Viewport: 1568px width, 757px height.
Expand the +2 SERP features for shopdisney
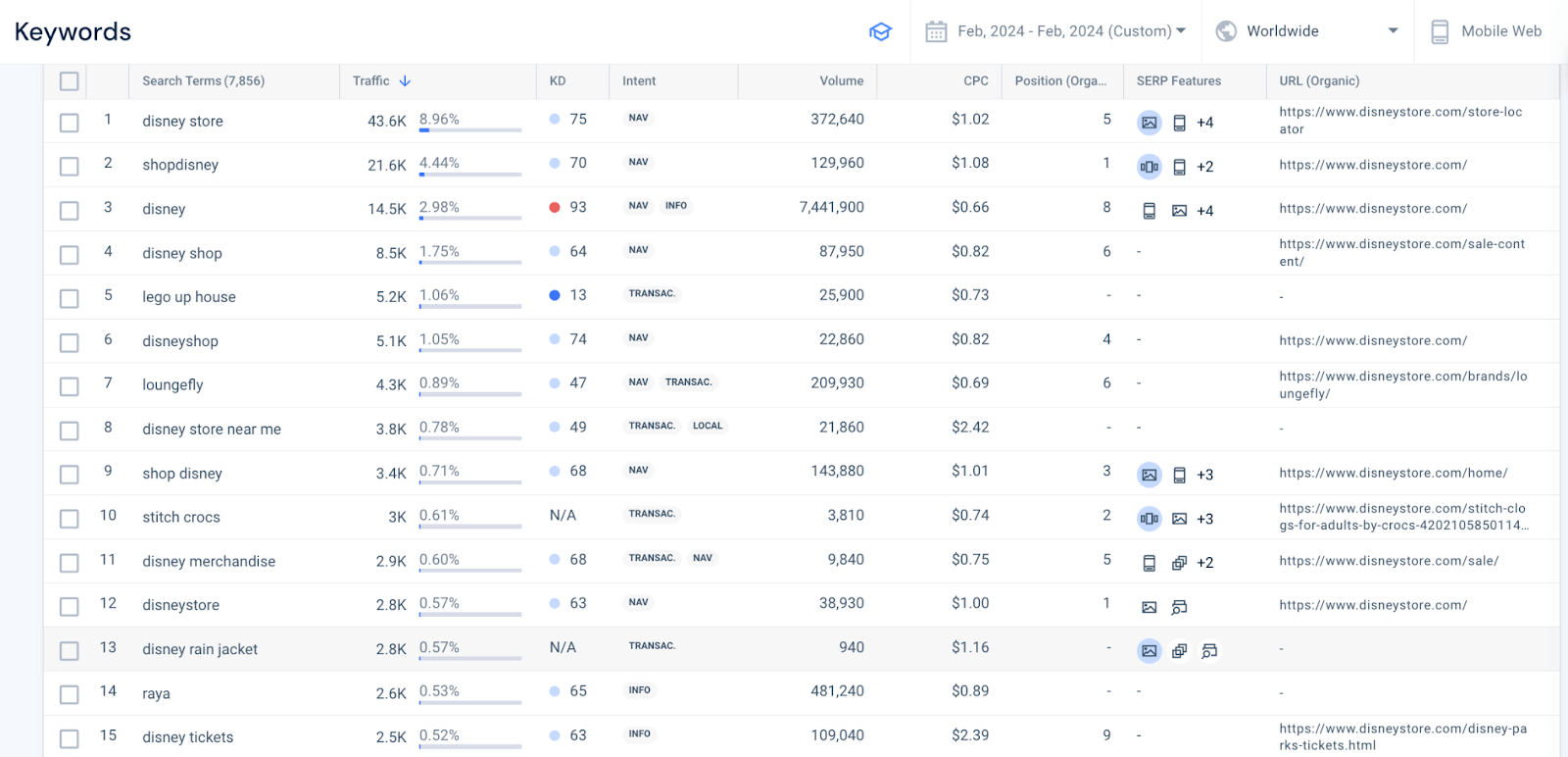point(1205,167)
